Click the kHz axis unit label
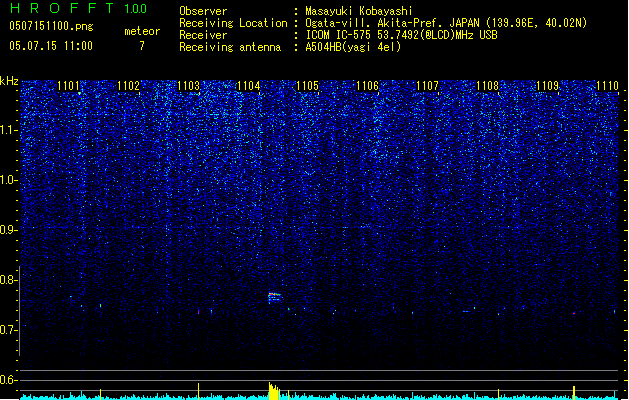Screen dimensions: 629x400 [x=9, y=81]
